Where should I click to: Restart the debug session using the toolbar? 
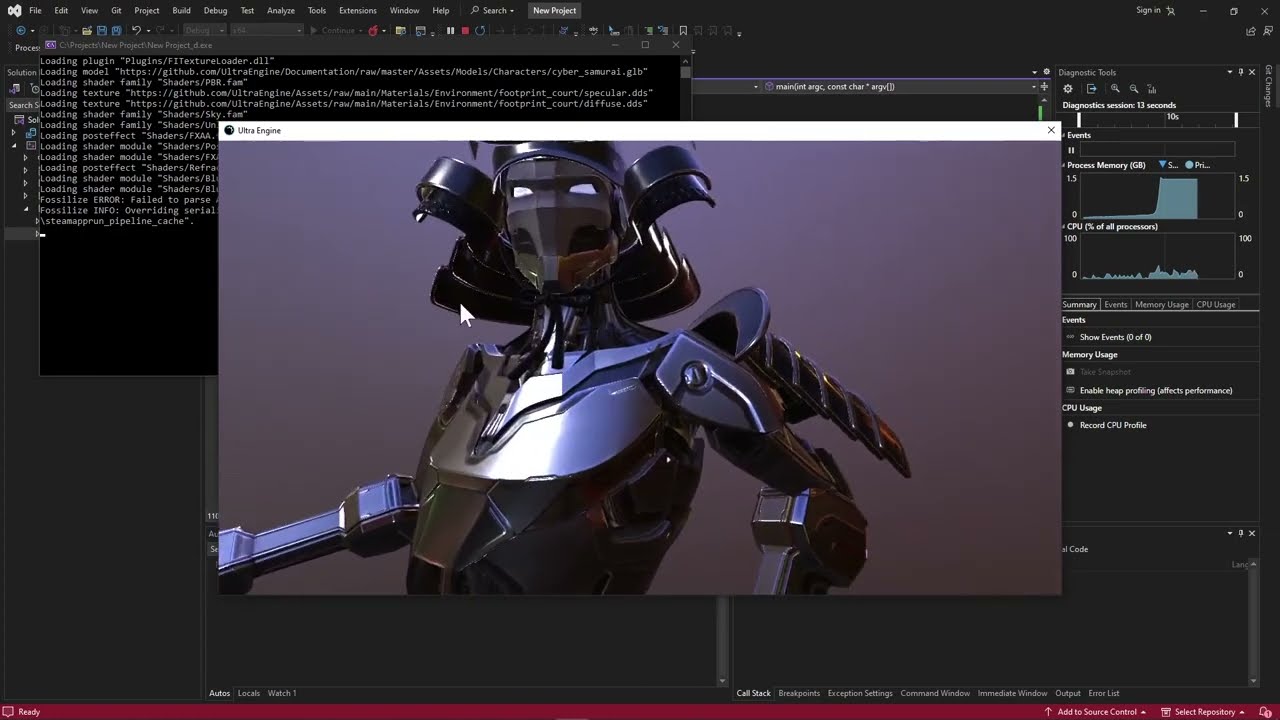click(480, 31)
